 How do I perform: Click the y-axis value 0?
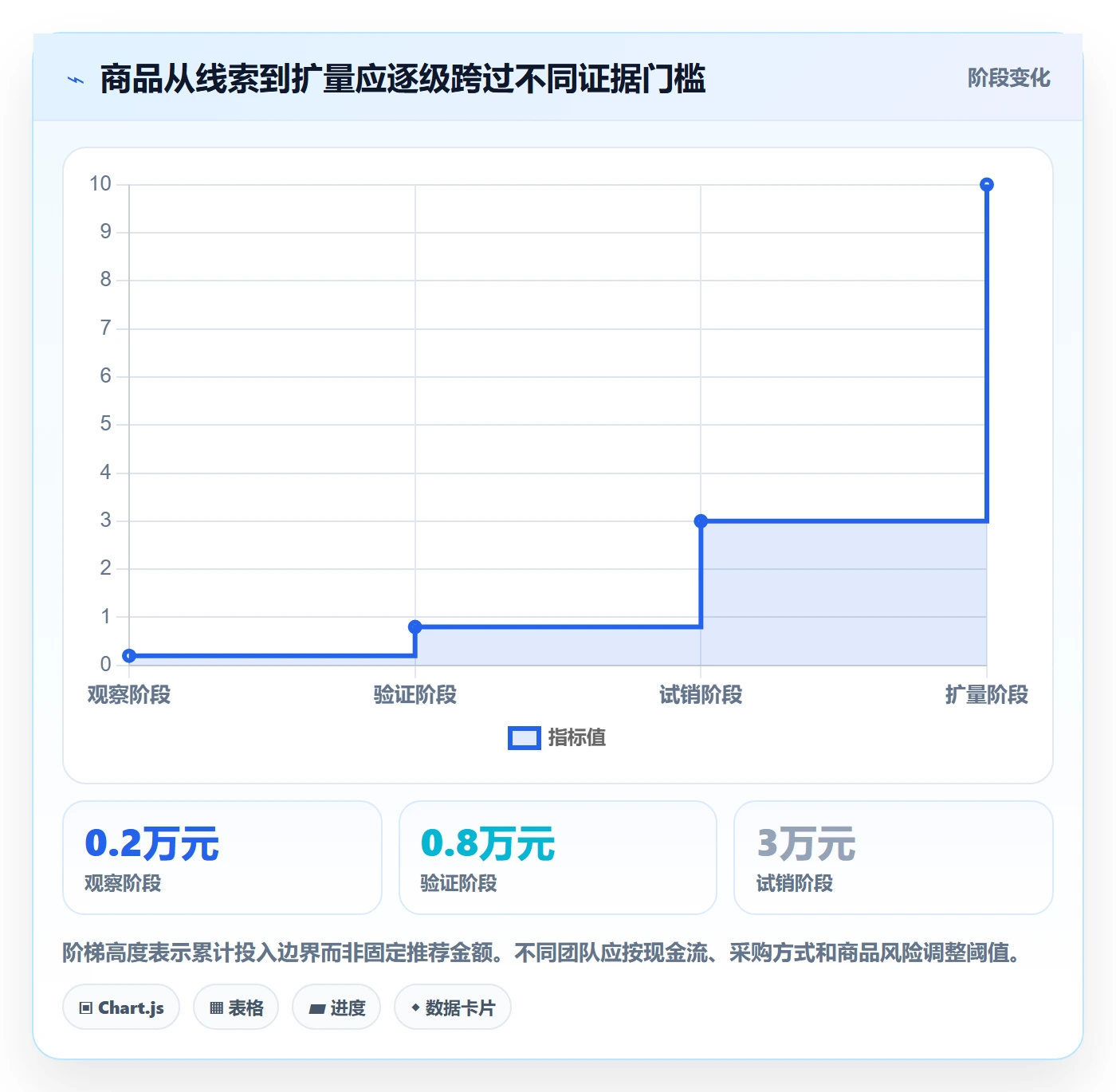tap(105, 664)
